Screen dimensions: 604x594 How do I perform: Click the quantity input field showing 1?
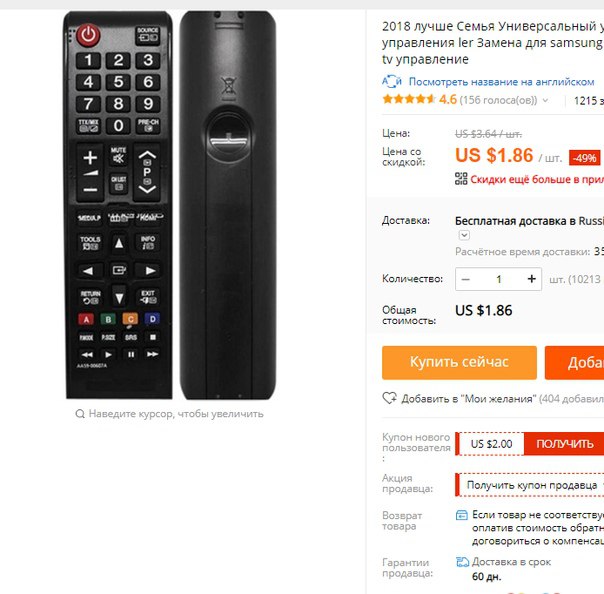click(498, 279)
